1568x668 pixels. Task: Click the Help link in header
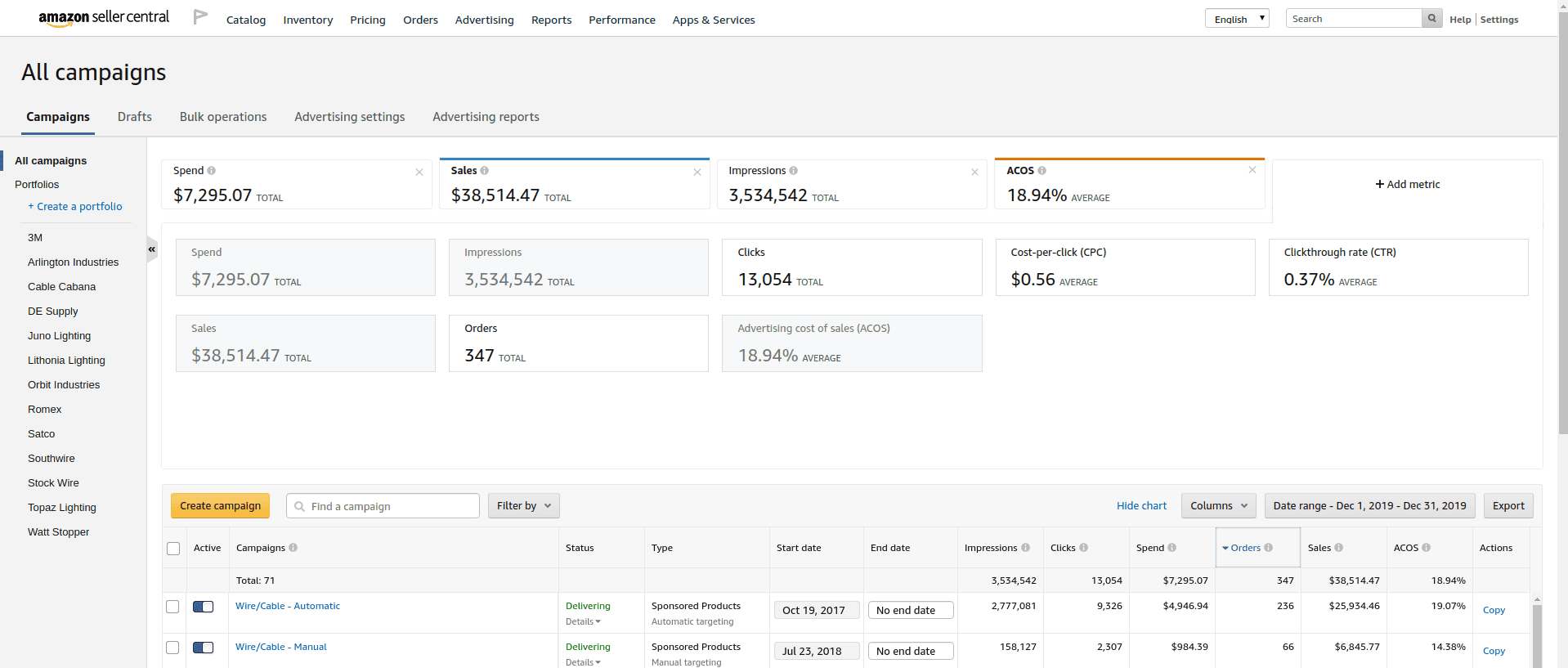1460,20
